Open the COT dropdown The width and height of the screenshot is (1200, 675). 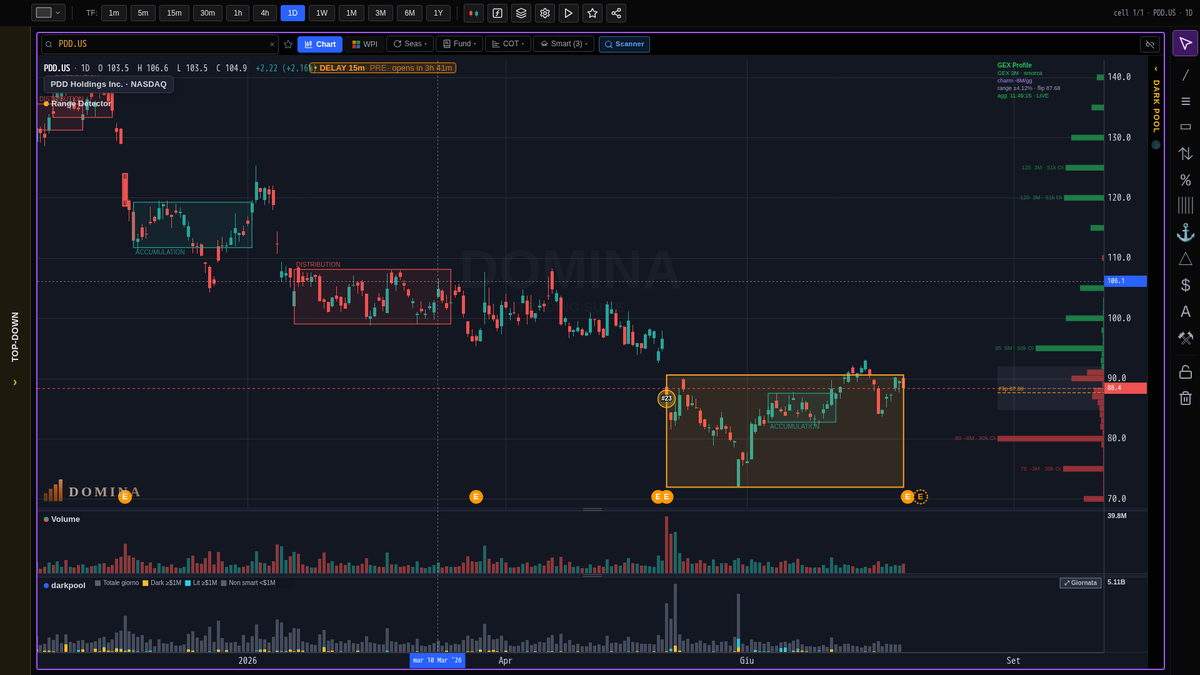click(x=508, y=44)
